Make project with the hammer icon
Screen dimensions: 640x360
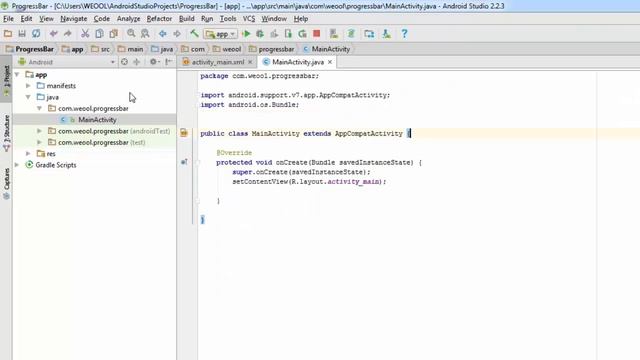click(194, 34)
